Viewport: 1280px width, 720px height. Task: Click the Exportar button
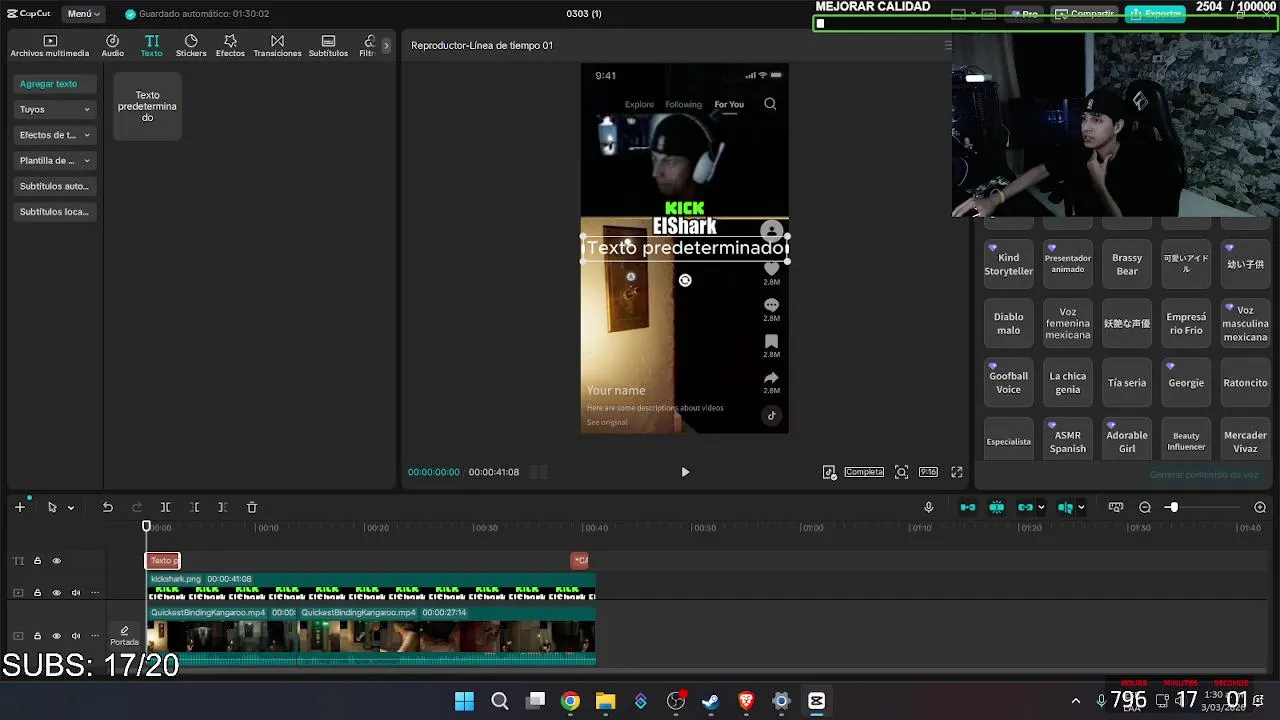[x=1156, y=14]
